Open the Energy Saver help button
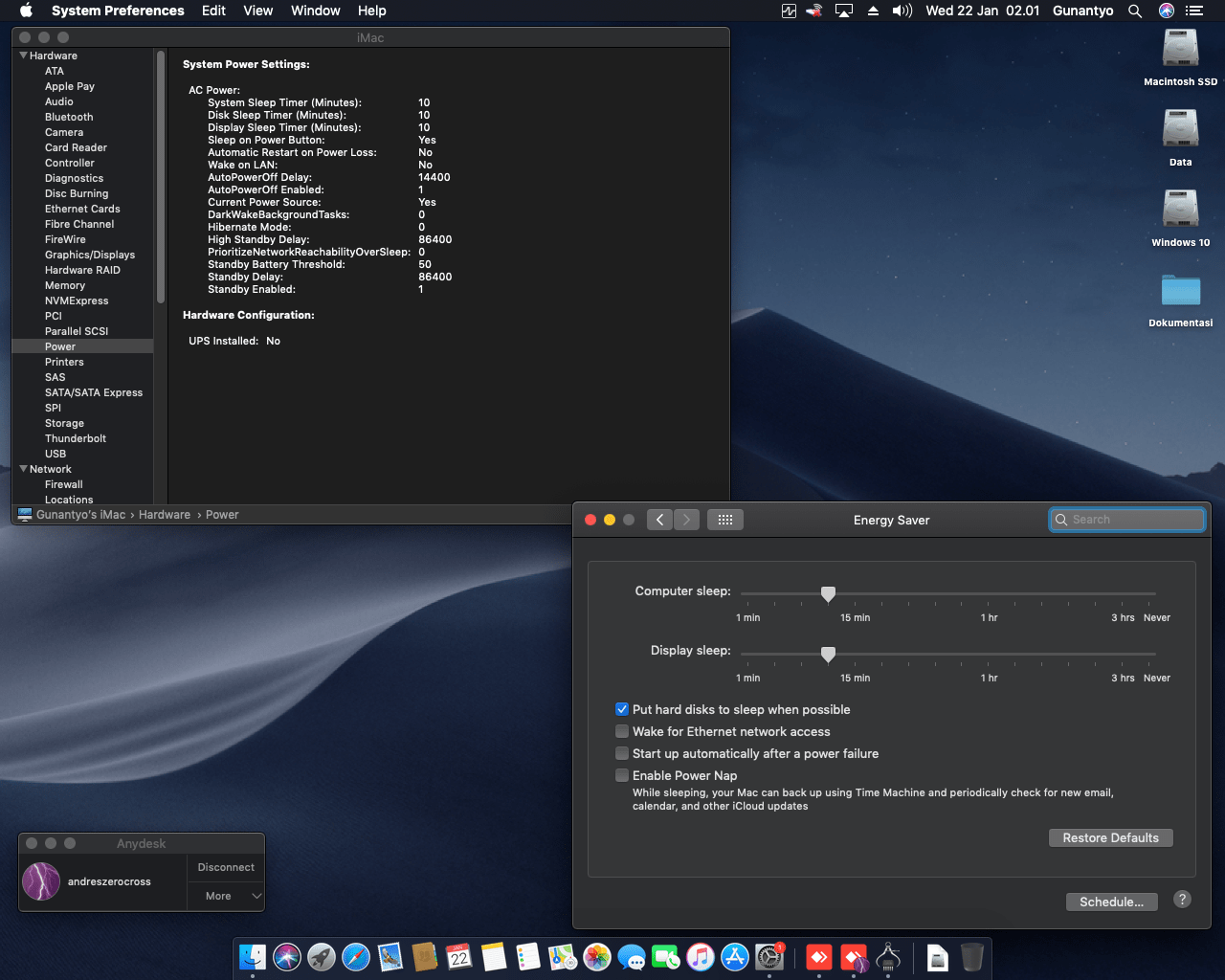The height and width of the screenshot is (980, 1225). 1182,900
